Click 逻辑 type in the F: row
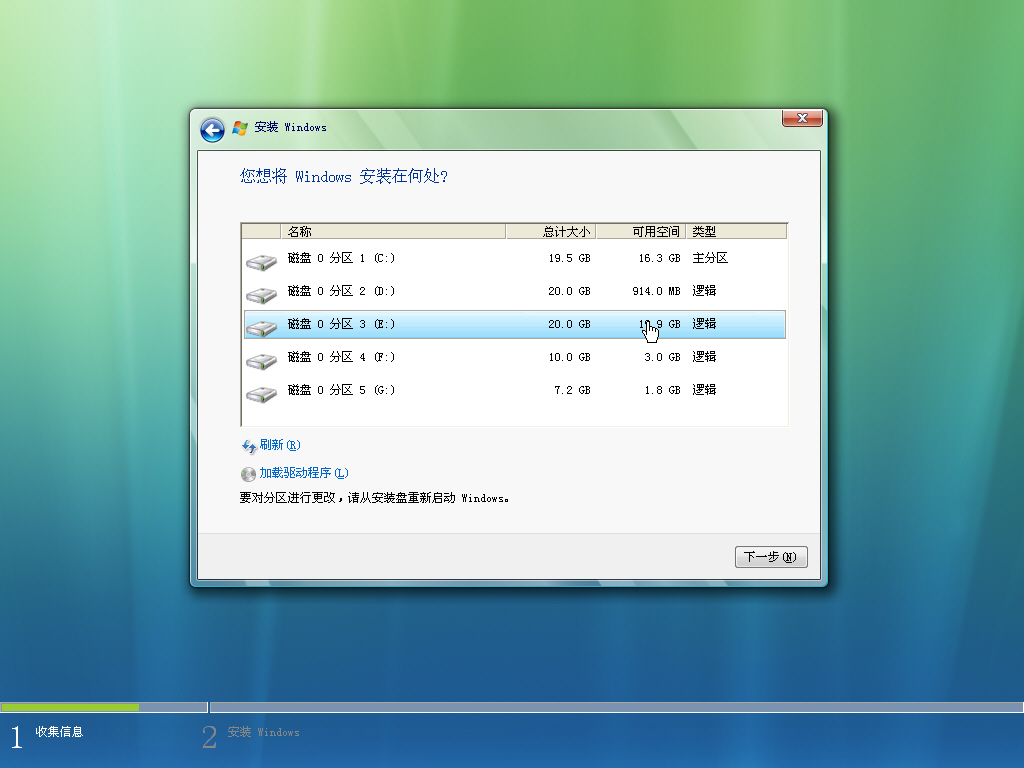This screenshot has height=768, width=1024. click(x=704, y=357)
